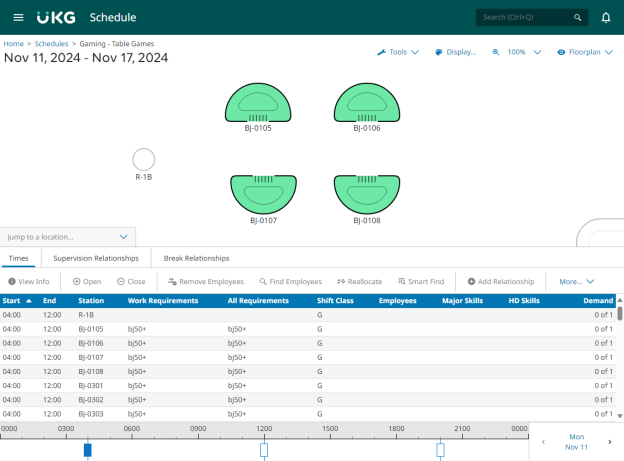Click the Display palette icon
Image resolution: width=624 pixels, height=461 pixels.
pyautogui.click(x=439, y=52)
